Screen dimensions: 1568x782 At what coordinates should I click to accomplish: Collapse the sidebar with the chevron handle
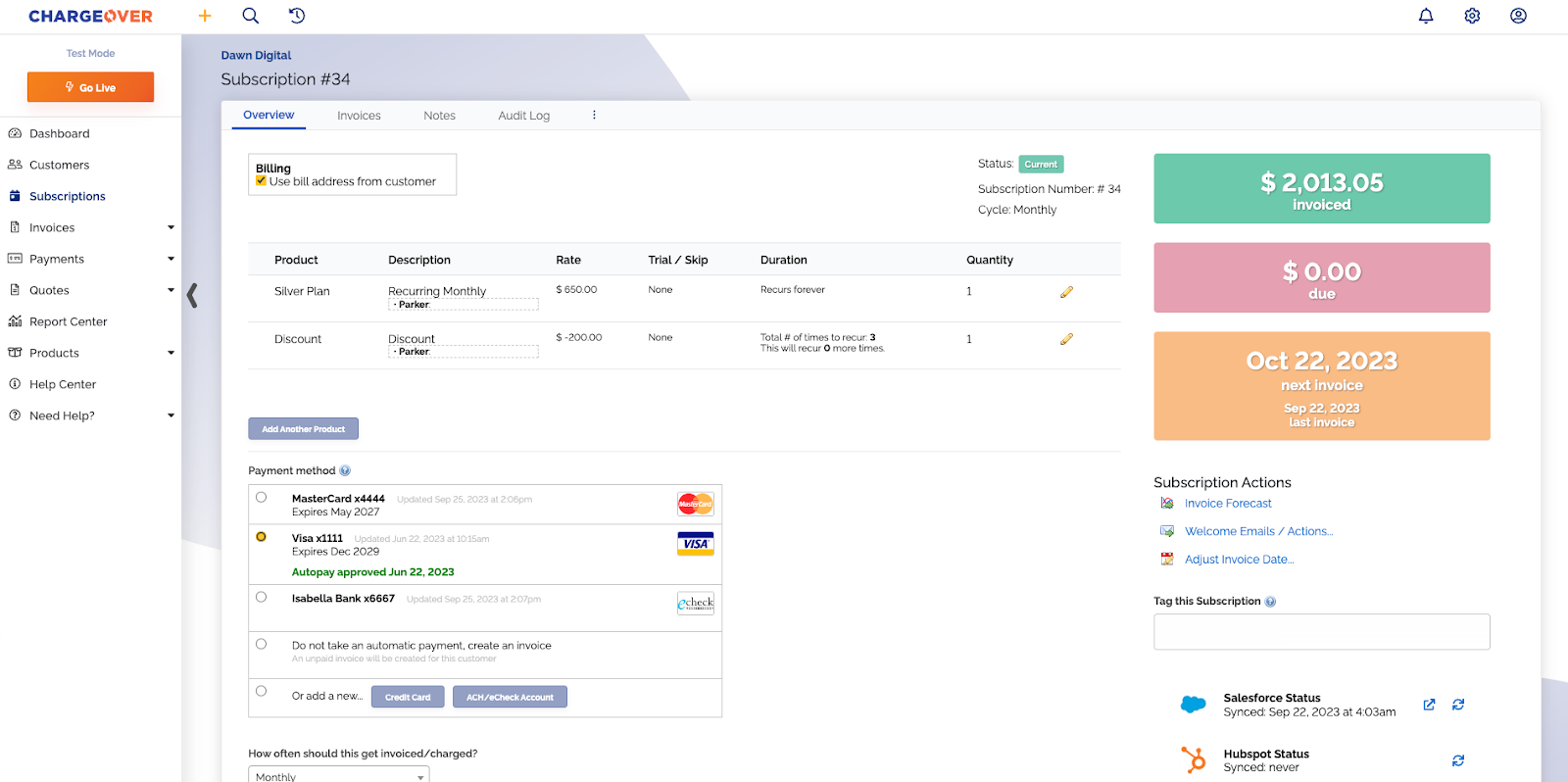tap(192, 295)
